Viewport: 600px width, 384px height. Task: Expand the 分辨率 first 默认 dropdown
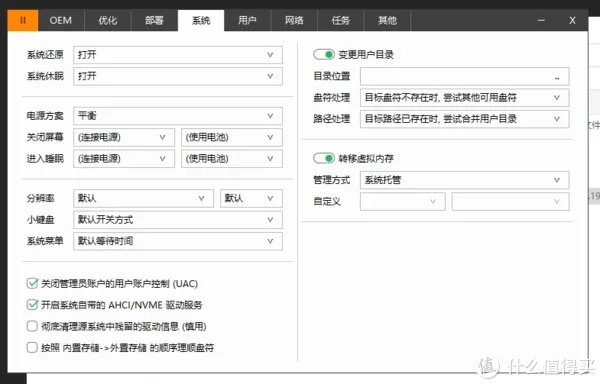click(x=143, y=199)
